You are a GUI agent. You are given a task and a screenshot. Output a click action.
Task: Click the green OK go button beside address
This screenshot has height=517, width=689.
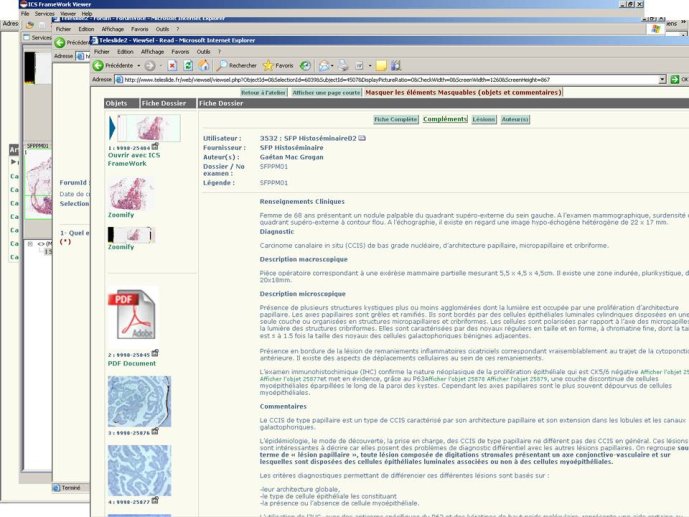679,80
